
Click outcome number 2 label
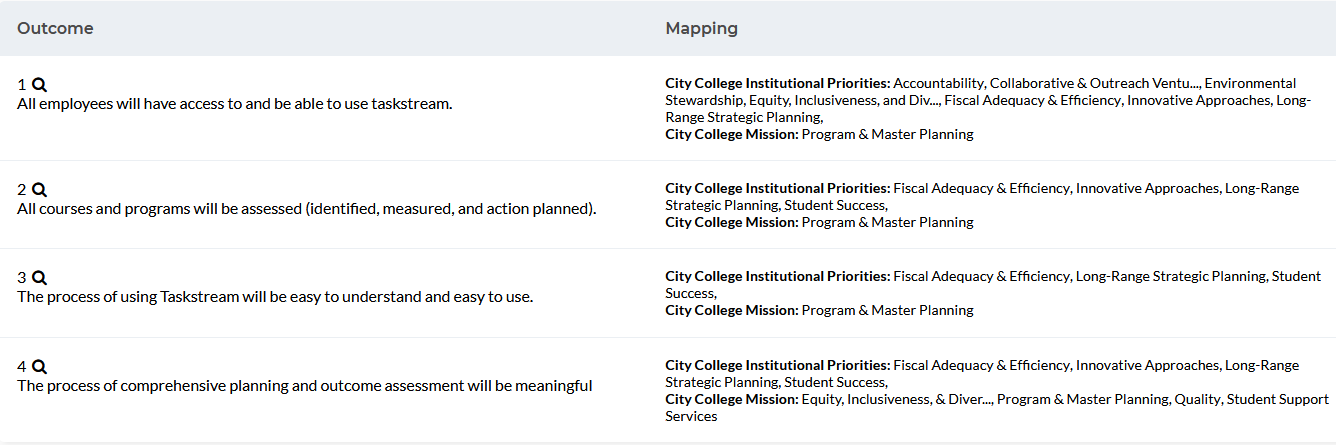(x=22, y=190)
